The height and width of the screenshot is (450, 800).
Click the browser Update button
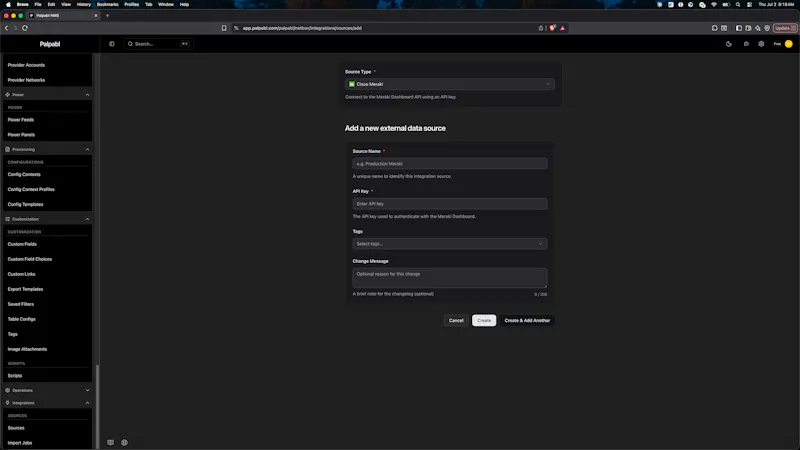[785, 28]
